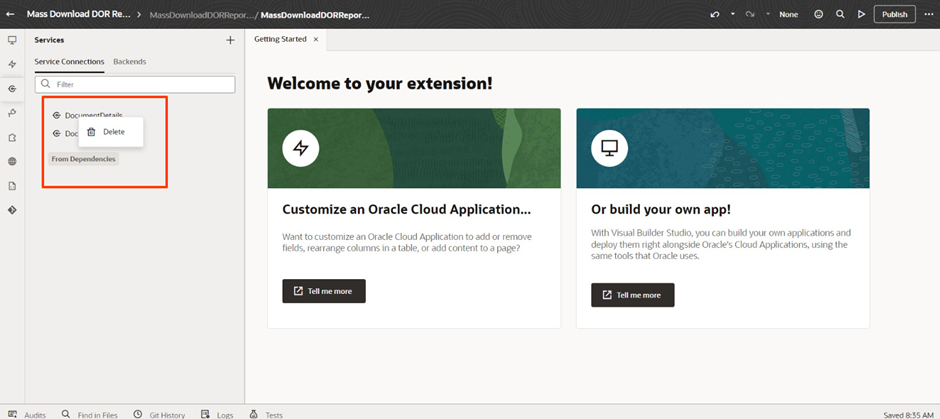Click the Services panel title
940x419 pixels.
click(x=49, y=40)
